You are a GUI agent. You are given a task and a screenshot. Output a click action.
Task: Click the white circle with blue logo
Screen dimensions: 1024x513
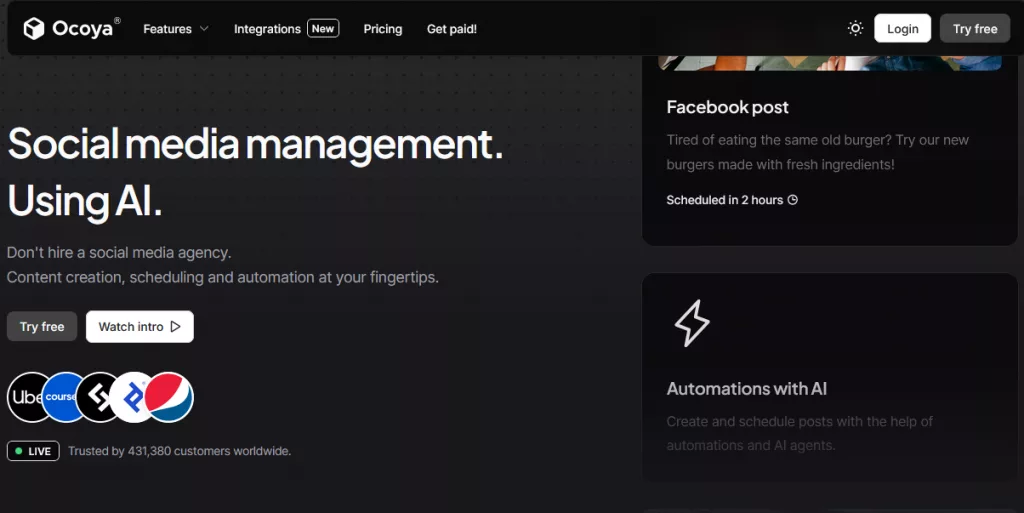pos(129,397)
